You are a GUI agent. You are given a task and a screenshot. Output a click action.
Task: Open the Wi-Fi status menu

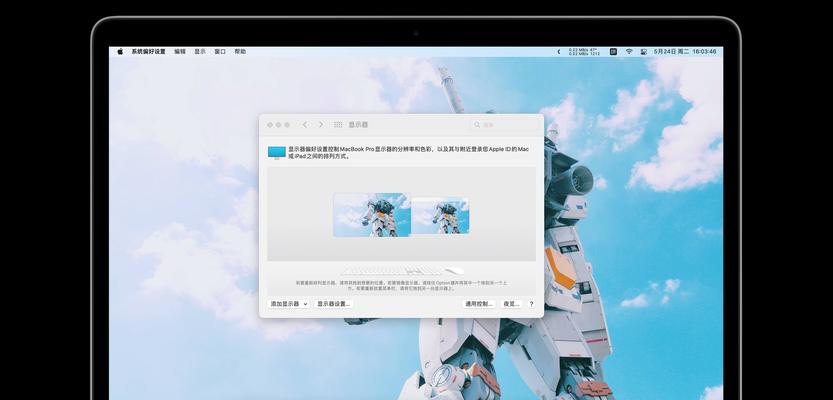pyautogui.click(x=629, y=52)
